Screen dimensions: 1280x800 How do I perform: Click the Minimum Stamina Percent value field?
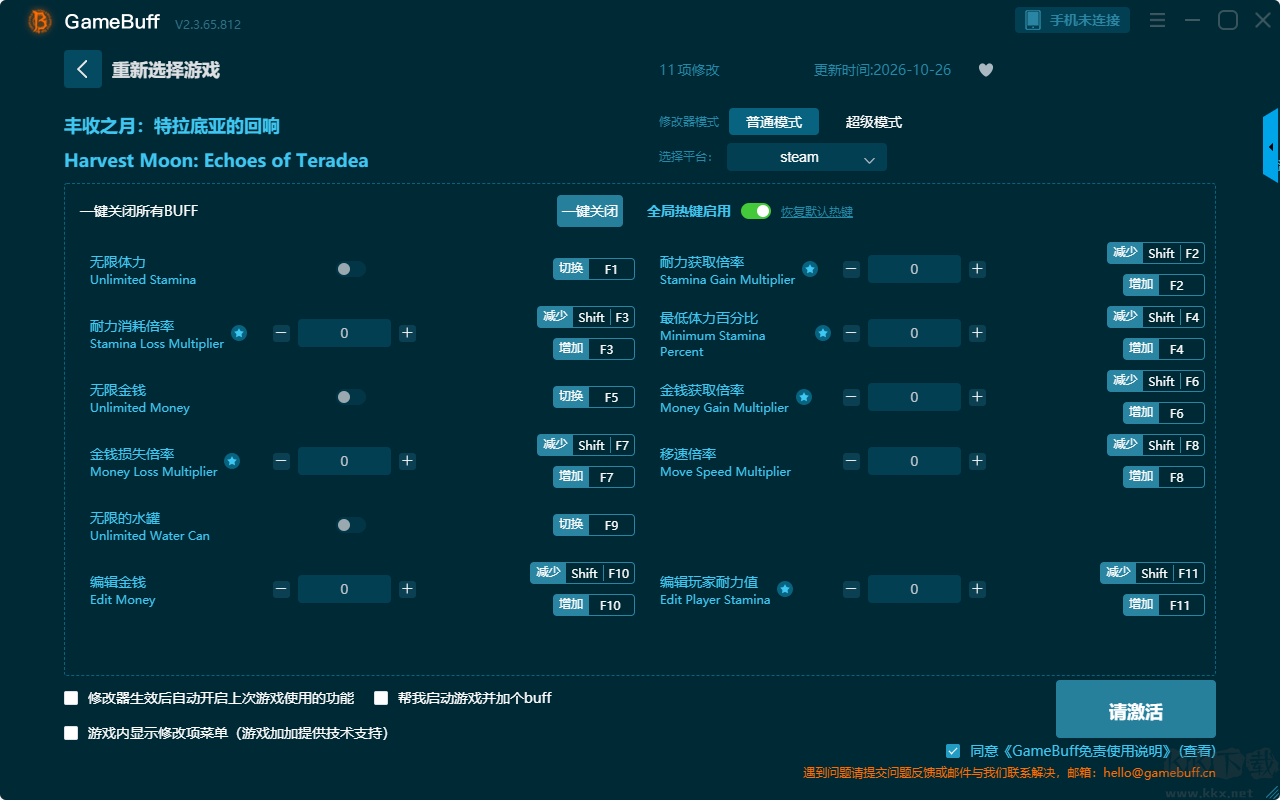click(x=914, y=333)
